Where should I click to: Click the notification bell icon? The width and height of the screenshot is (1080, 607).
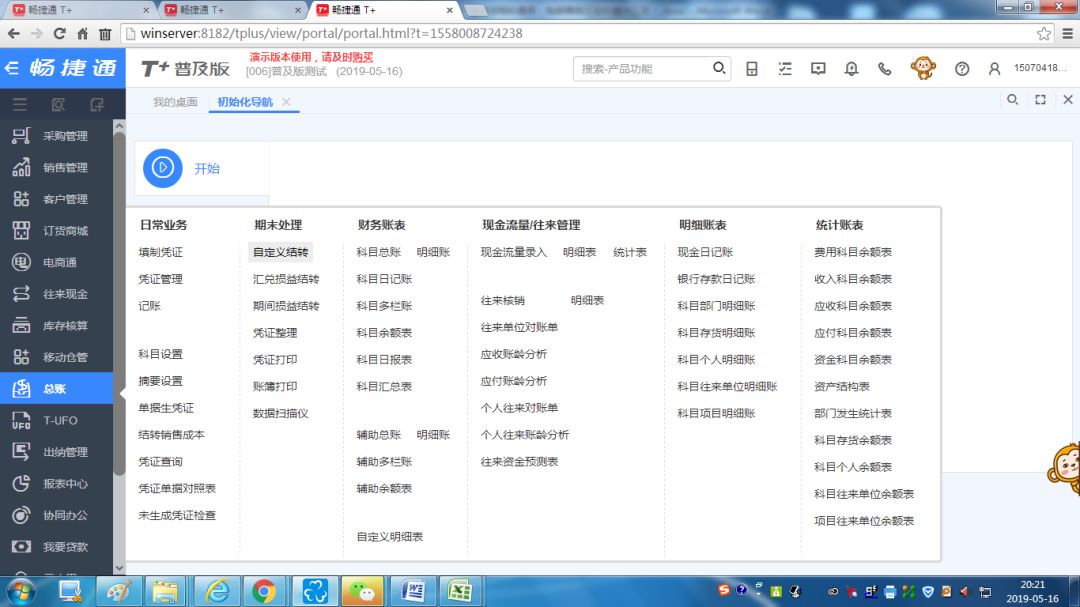tap(851, 69)
